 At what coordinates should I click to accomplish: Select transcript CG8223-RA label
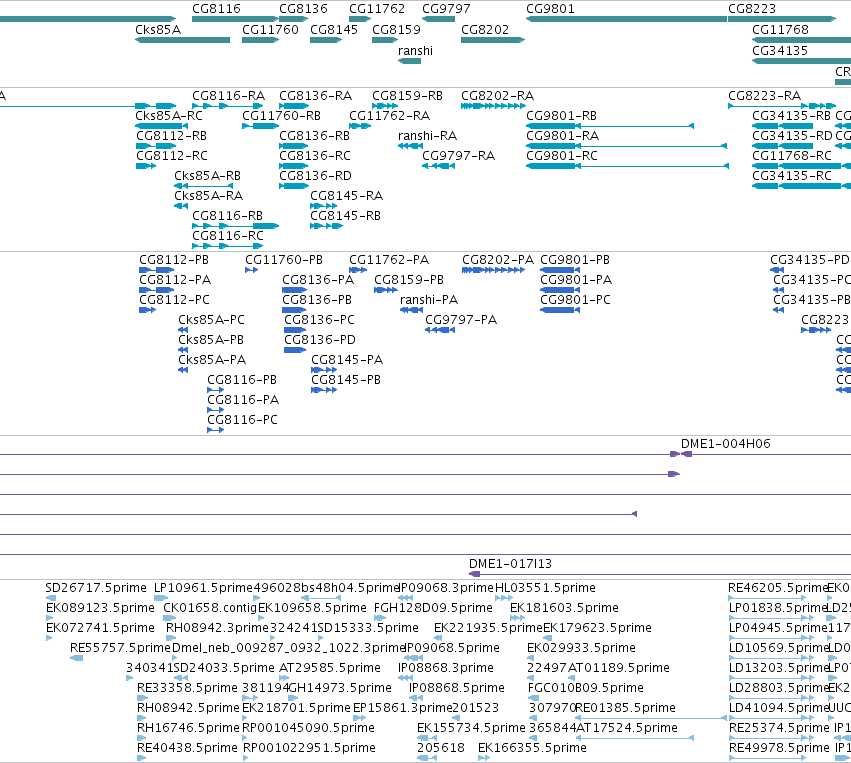765,96
